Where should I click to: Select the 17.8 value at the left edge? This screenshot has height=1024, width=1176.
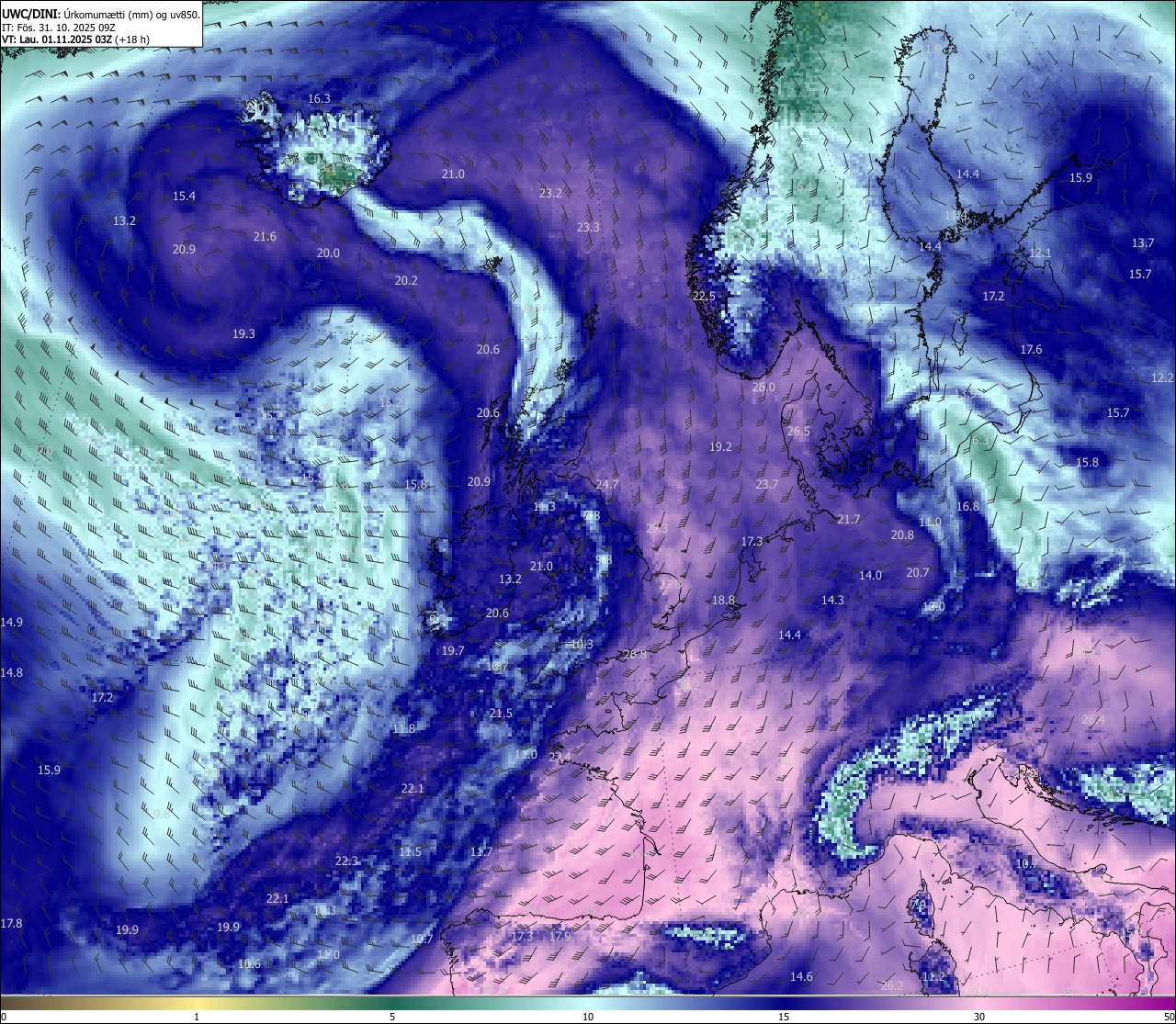click(x=11, y=923)
